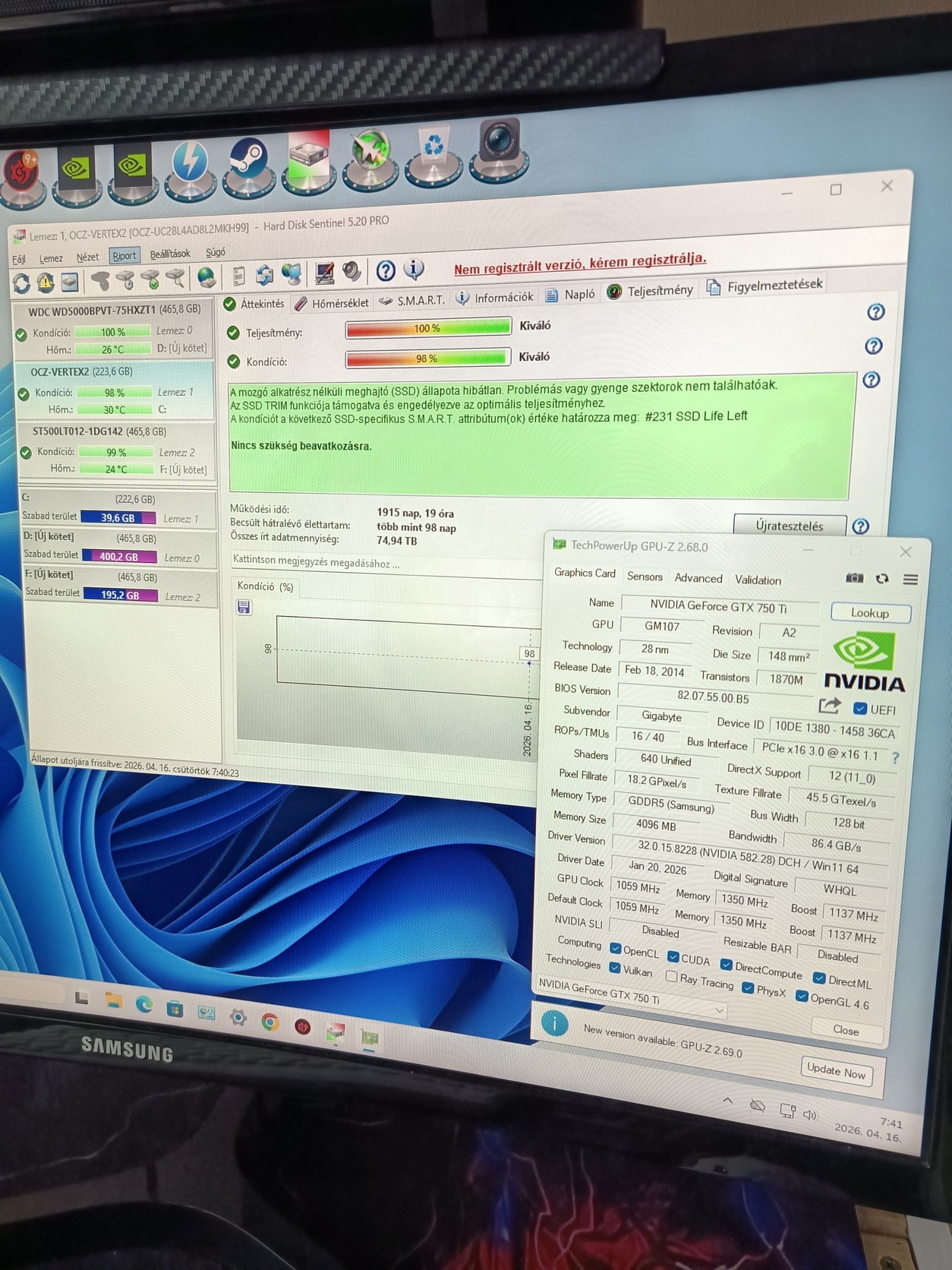Click the yellow warning alert toolbar icon
The image size is (952, 1270).
[x=46, y=283]
